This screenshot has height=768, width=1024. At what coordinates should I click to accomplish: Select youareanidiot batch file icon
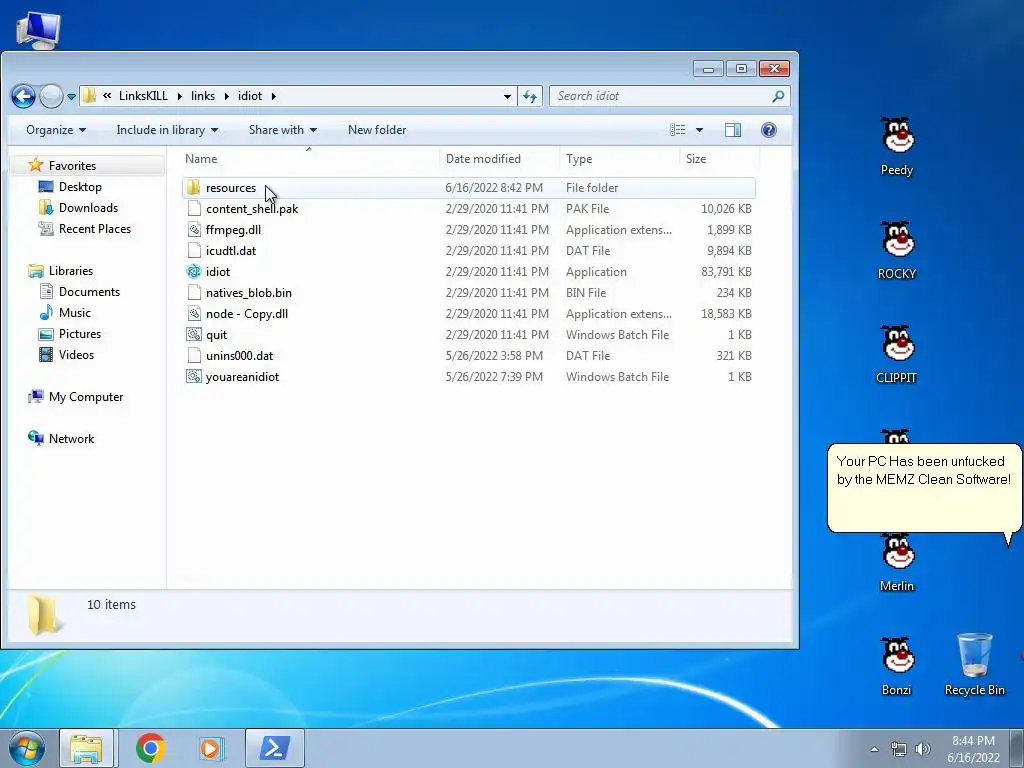pyautogui.click(x=194, y=377)
